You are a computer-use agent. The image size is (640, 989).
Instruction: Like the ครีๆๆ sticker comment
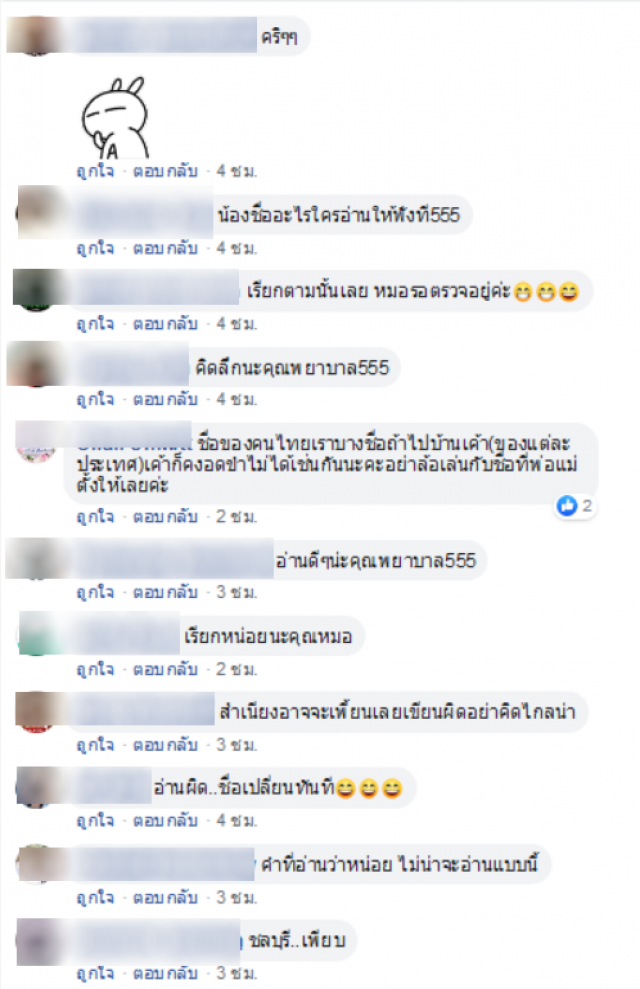pos(95,171)
